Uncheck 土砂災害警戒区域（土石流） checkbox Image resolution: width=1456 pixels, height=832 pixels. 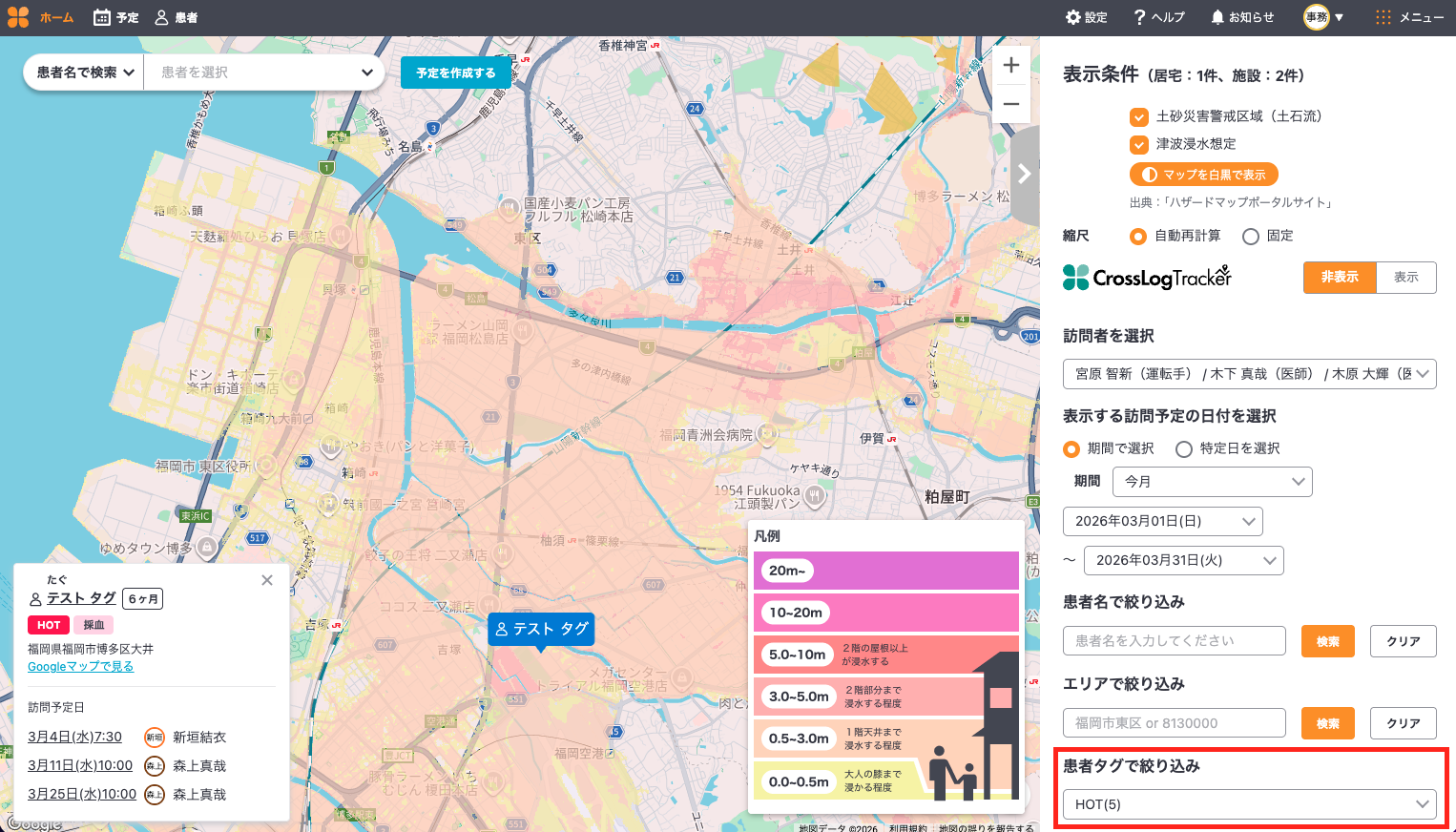[1138, 116]
